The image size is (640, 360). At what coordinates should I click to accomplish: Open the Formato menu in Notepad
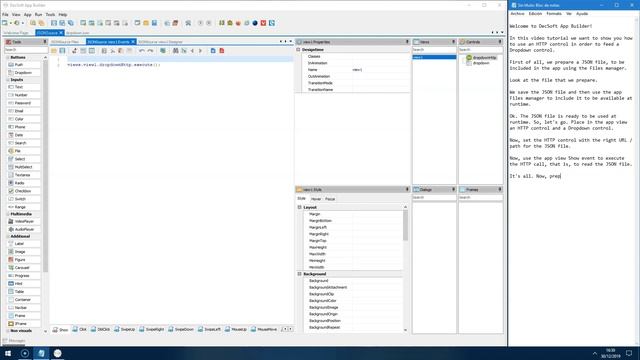tap(553, 13)
